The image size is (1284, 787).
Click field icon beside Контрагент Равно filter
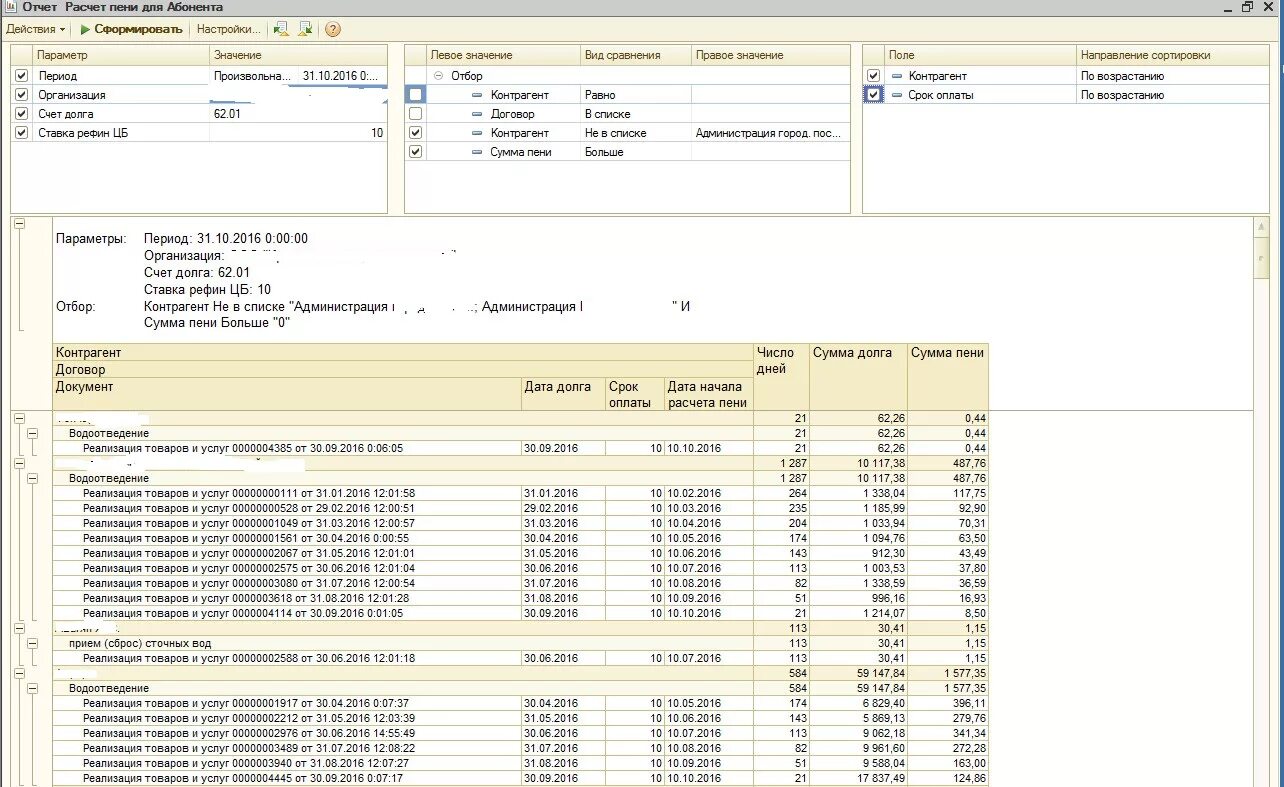tap(478, 95)
